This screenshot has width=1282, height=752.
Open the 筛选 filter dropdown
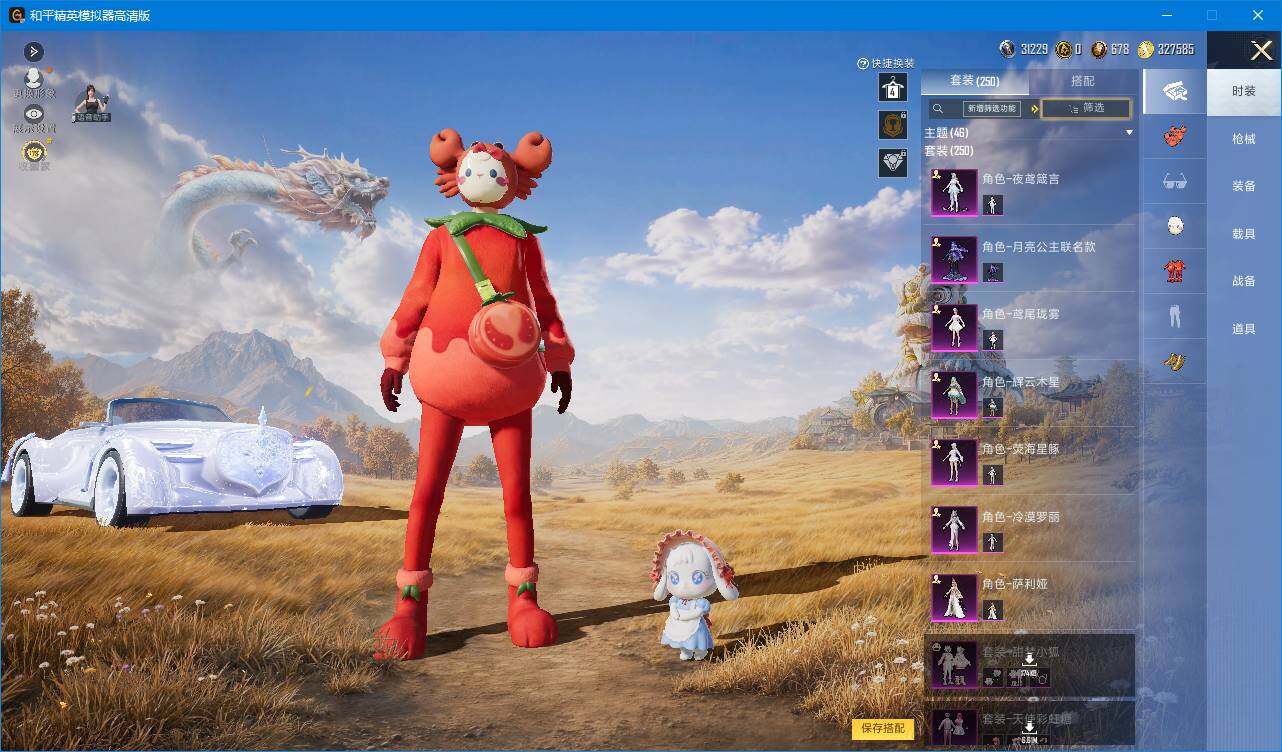click(x=1086, y=108)
